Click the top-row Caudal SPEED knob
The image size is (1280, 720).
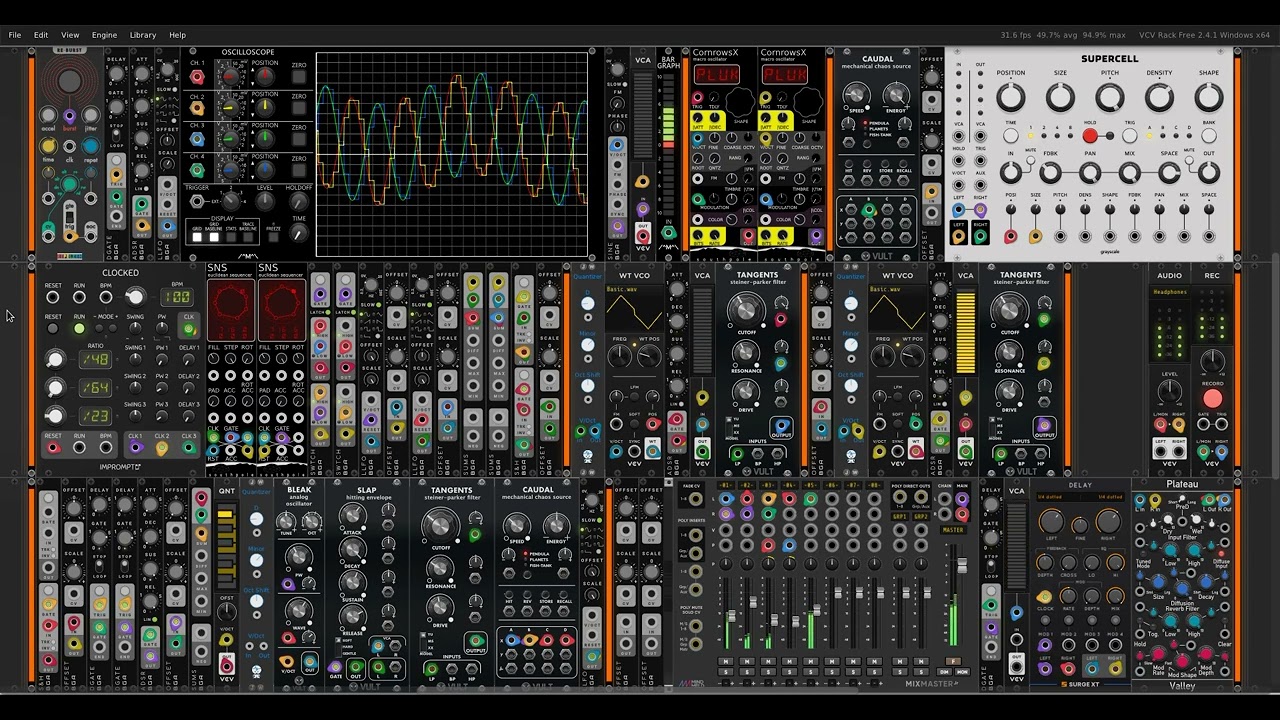856,96
